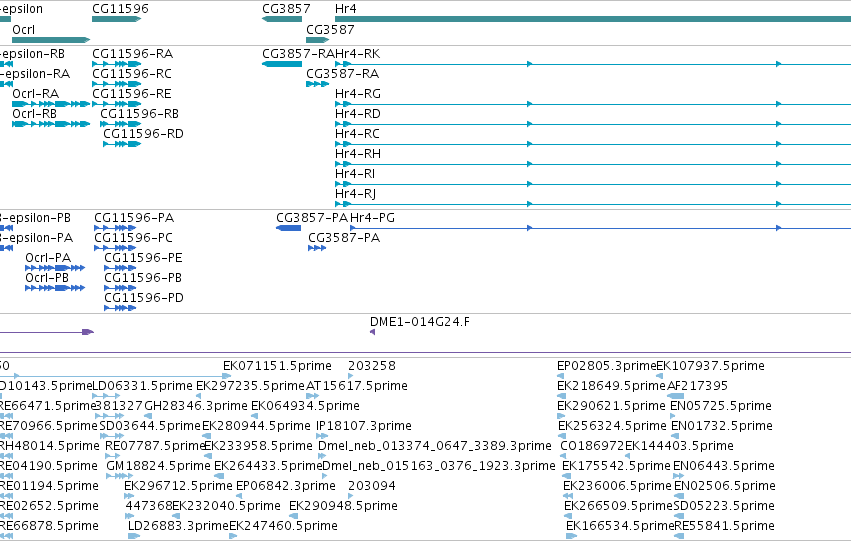Select transcript CG11596-RB
851x541 pixels.
click(x=120, y=124)
